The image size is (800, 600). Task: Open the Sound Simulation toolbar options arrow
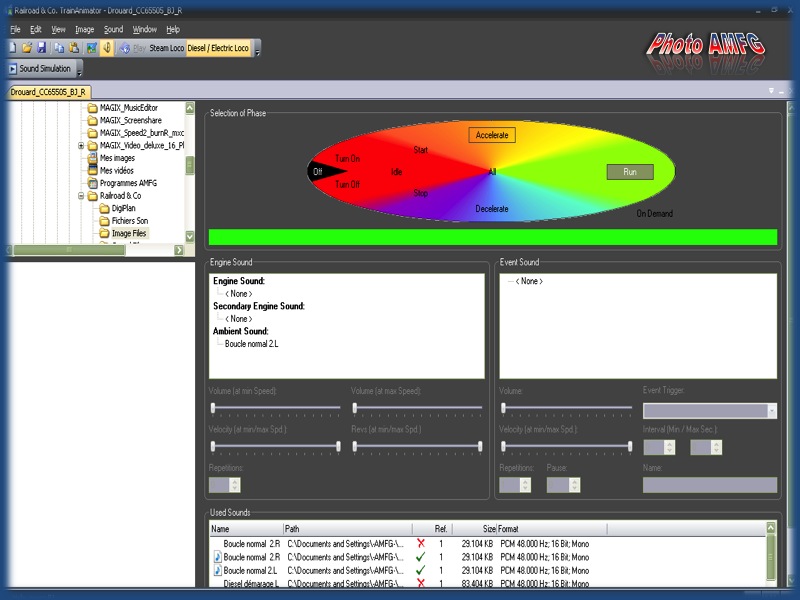pyautogui.click(x=79, y=69)
